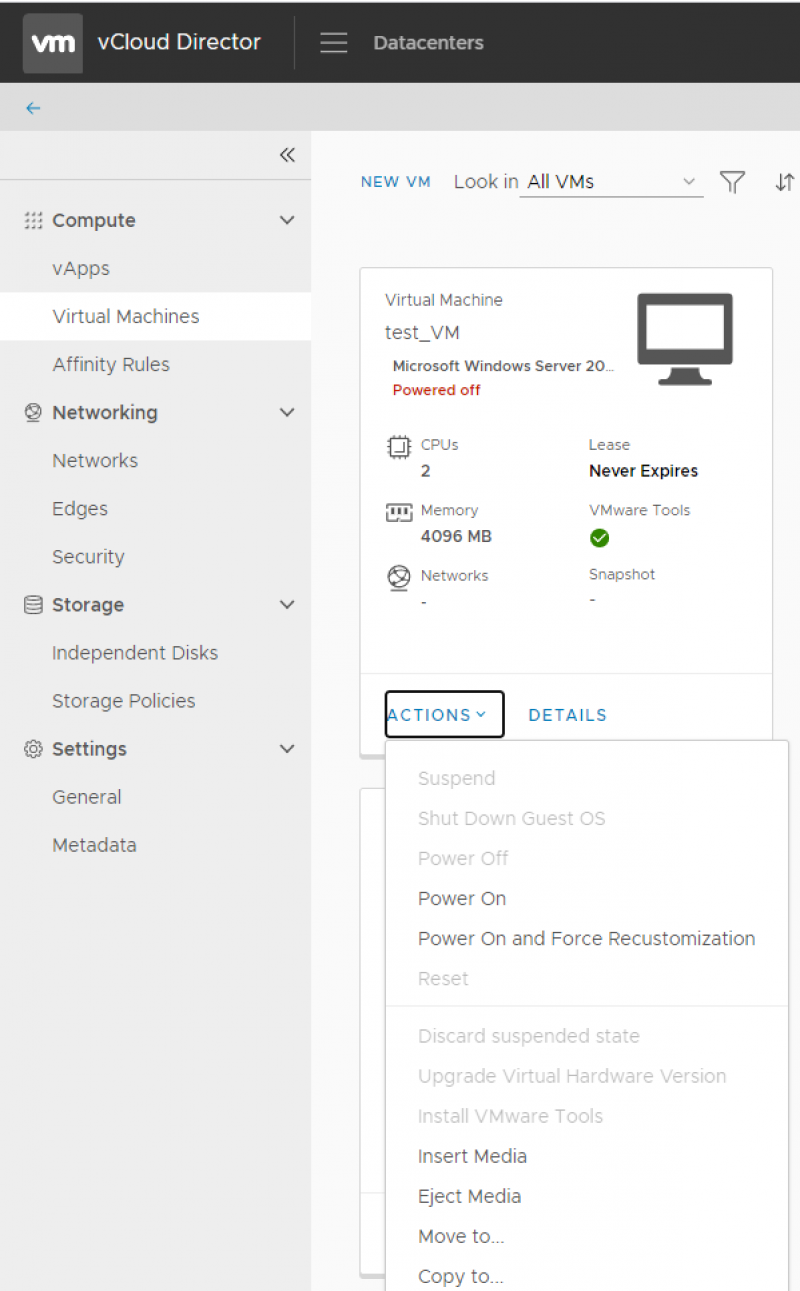Click the test_VM name

[x=422, y=332]
